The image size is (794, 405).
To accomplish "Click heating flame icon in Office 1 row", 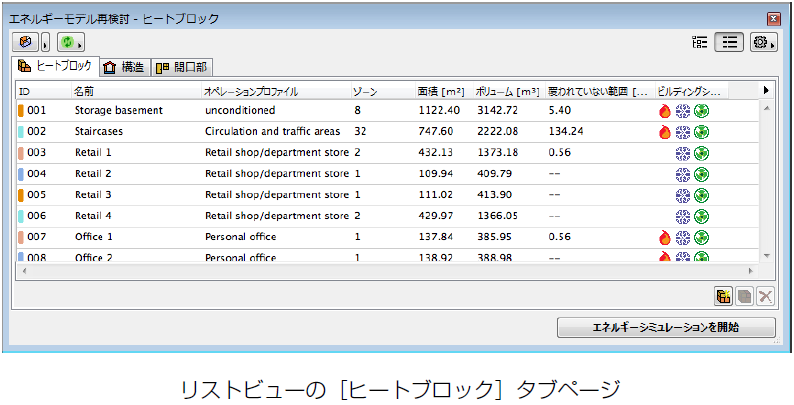I will pos(665,237).
